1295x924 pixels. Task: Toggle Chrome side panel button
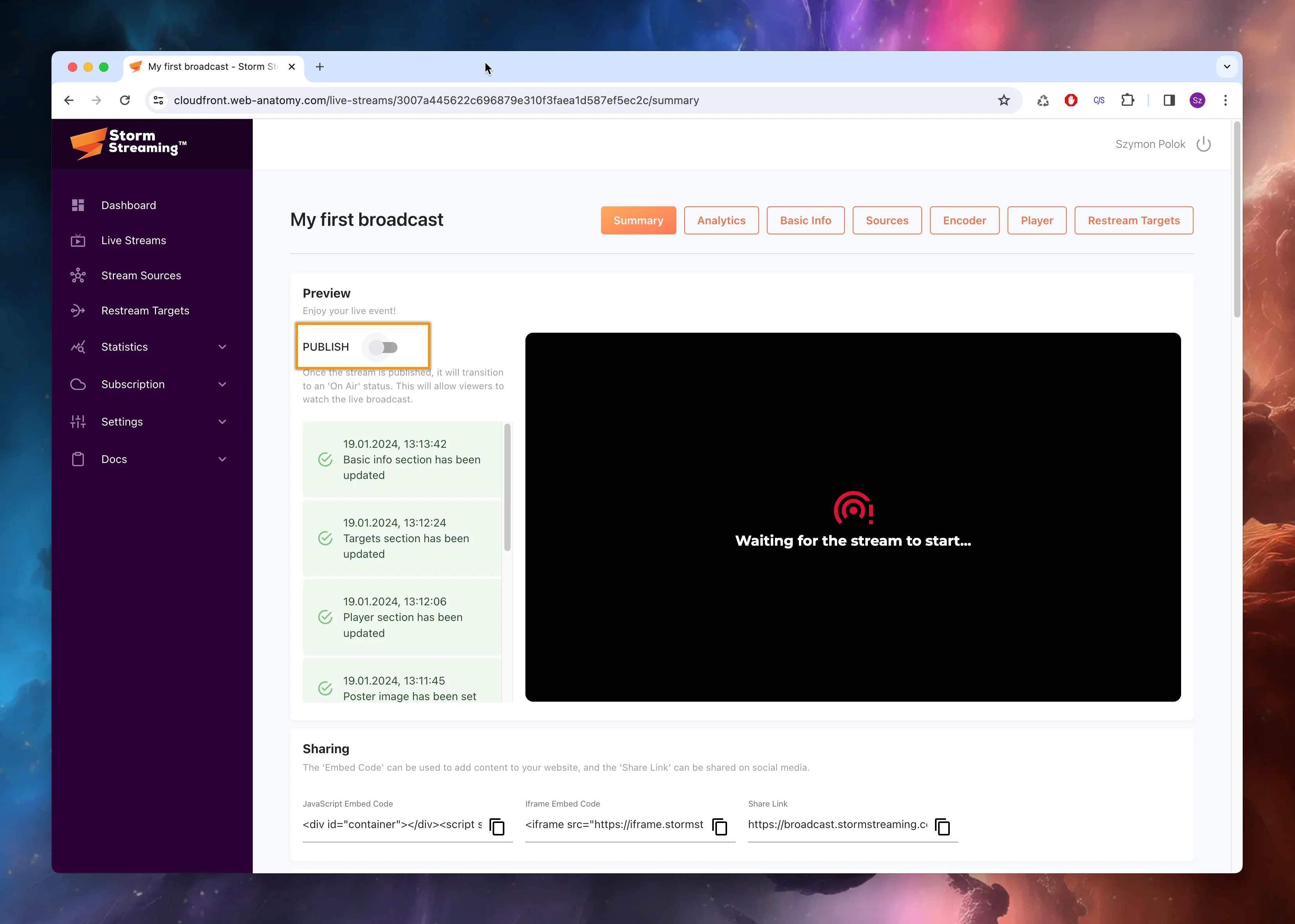[x=1169, y=101]
